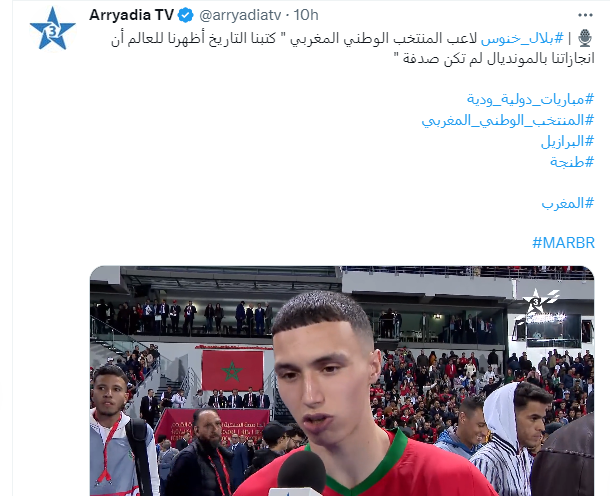Open Arryadia TV star profile avatar

(x=52, y=29)
